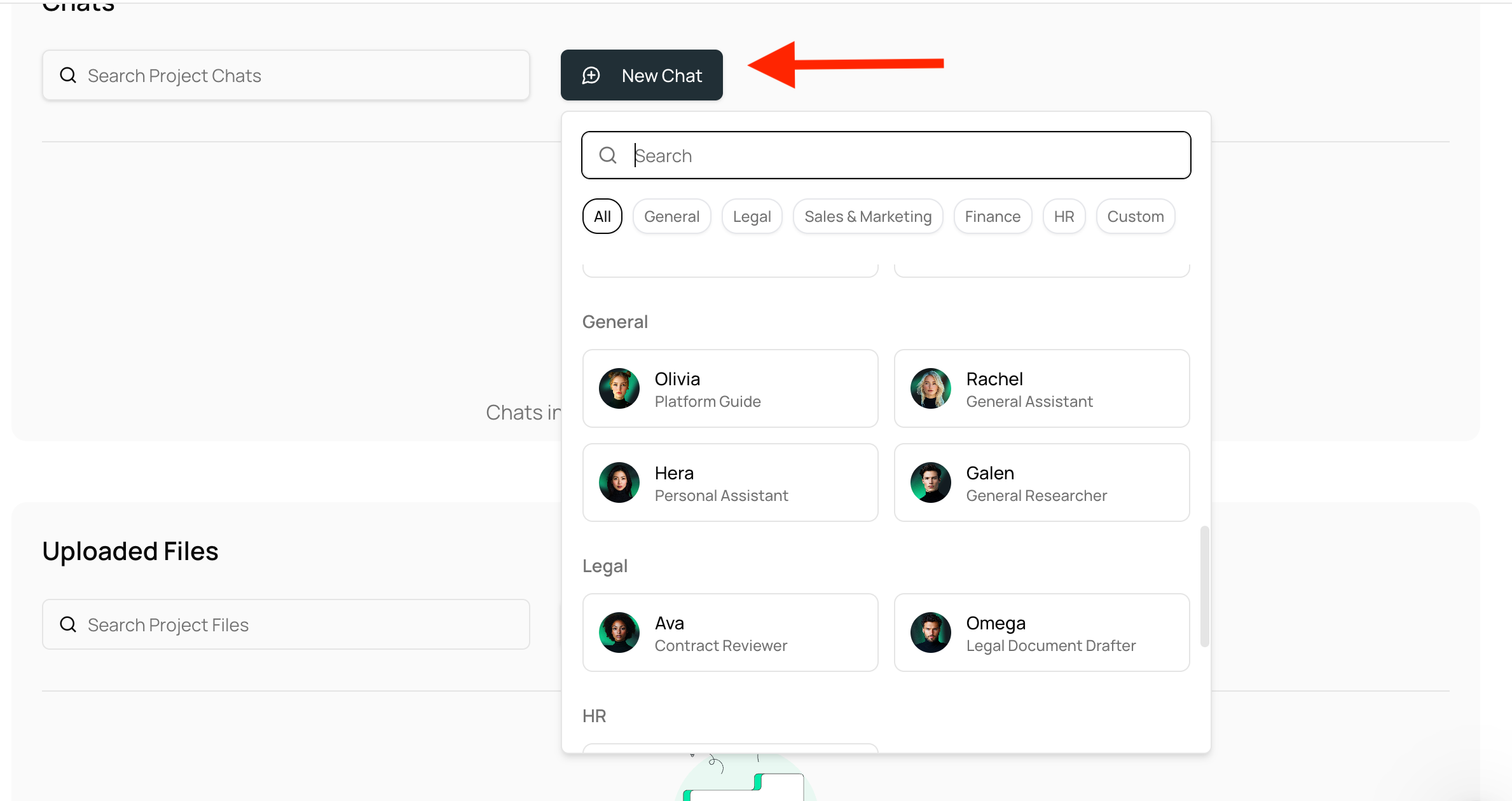Click Ava's avatar image
The height and width of the screenshot is (801, 1512).
[x=619, y=633]
